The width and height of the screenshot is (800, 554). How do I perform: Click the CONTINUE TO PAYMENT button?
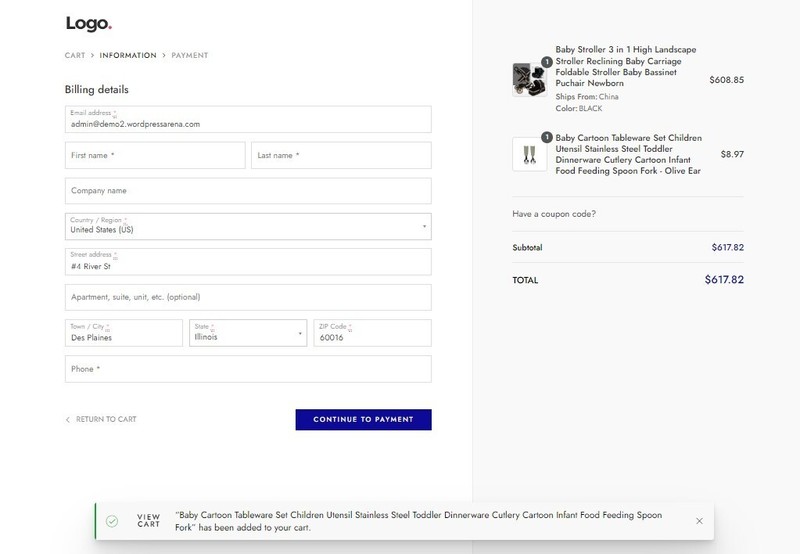[363, 419]
